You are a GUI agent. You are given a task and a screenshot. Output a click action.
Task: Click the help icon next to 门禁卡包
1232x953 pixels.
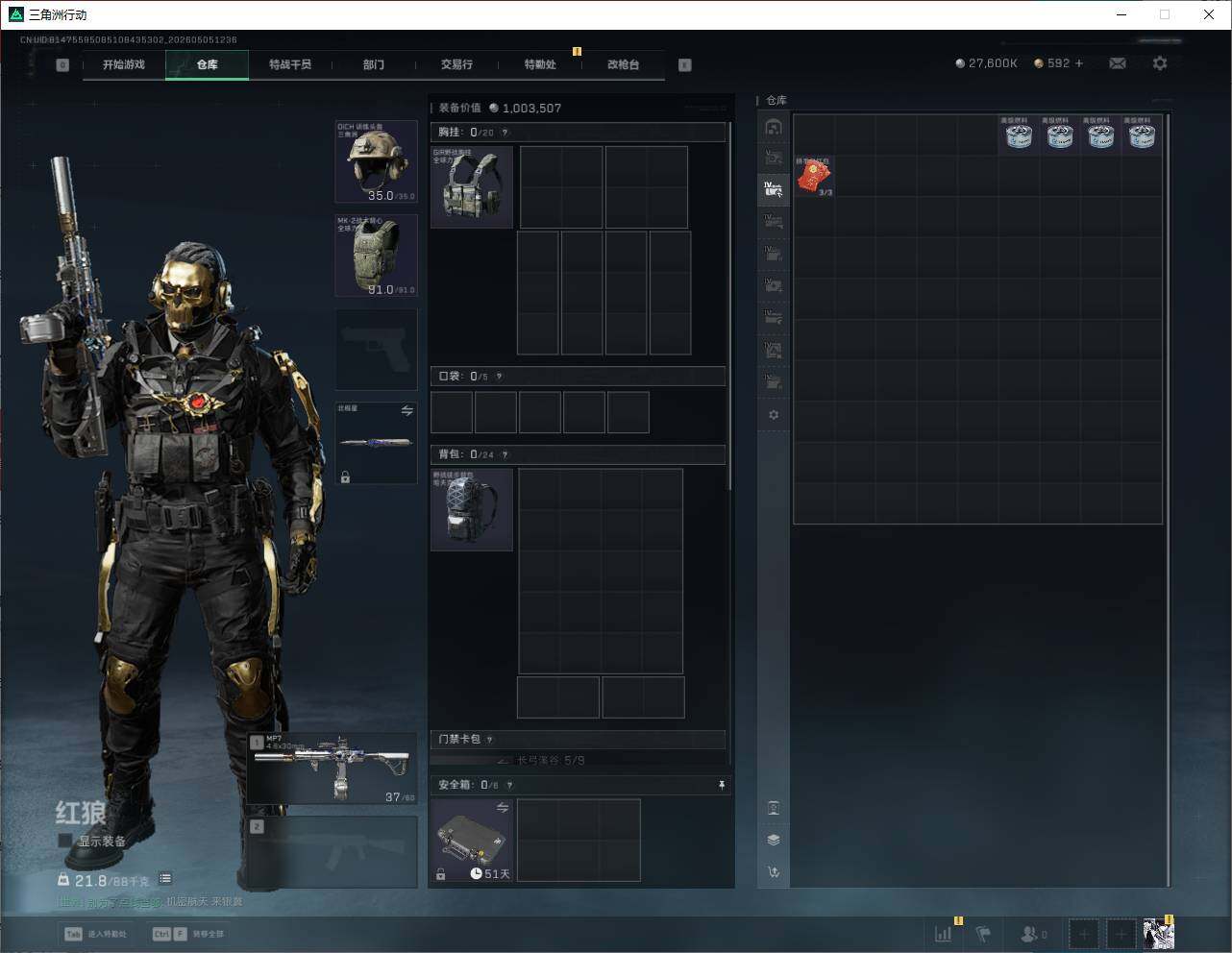pyautogui.click(x=490, y=740)
